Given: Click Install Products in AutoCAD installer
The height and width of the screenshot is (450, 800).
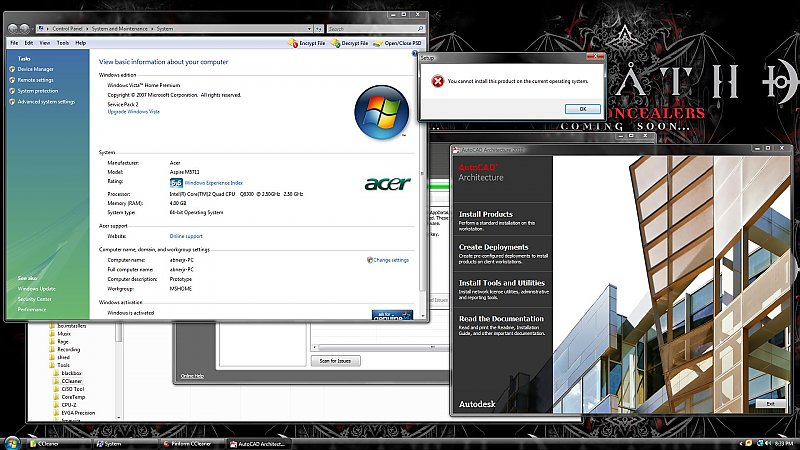Looking at the screenshot, I should click(x=485, y=214).
